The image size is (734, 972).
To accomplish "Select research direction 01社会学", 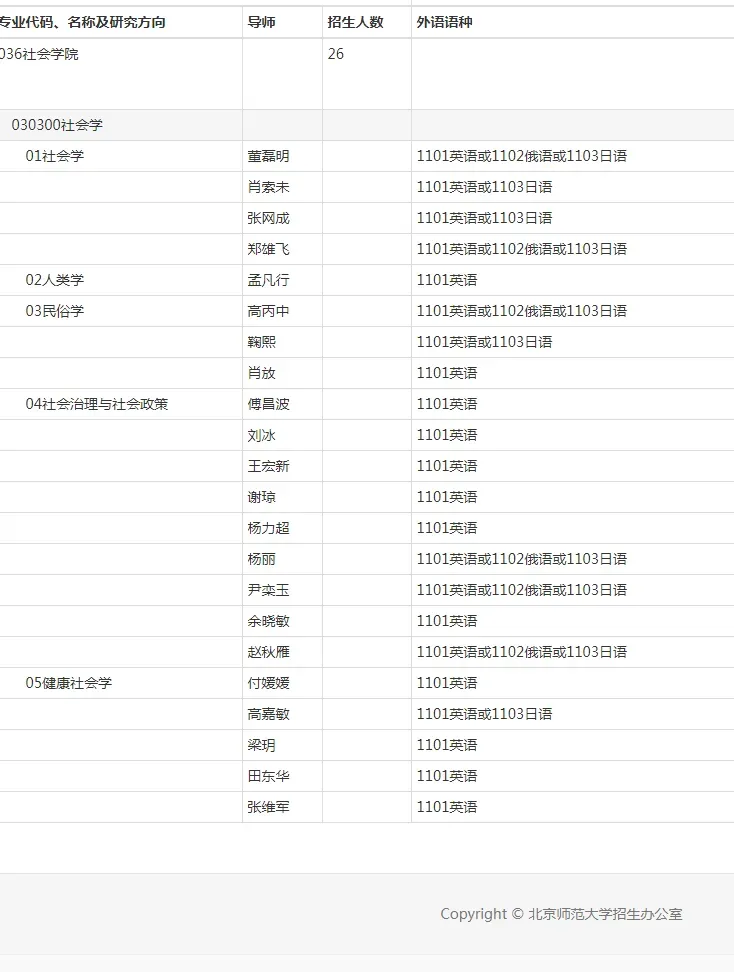I will point(55,156).
